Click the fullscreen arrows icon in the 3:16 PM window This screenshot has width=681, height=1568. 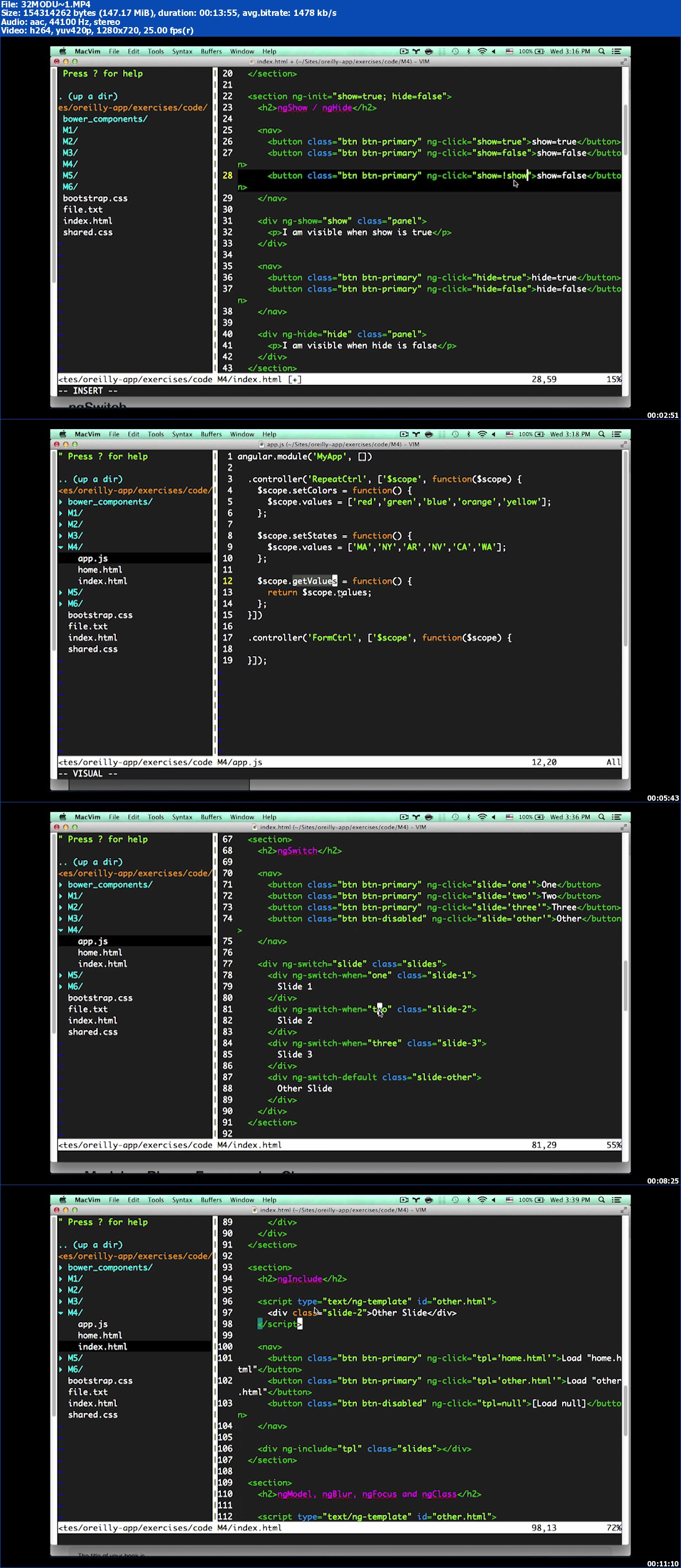pyautogui.click(x=623, y=62)
